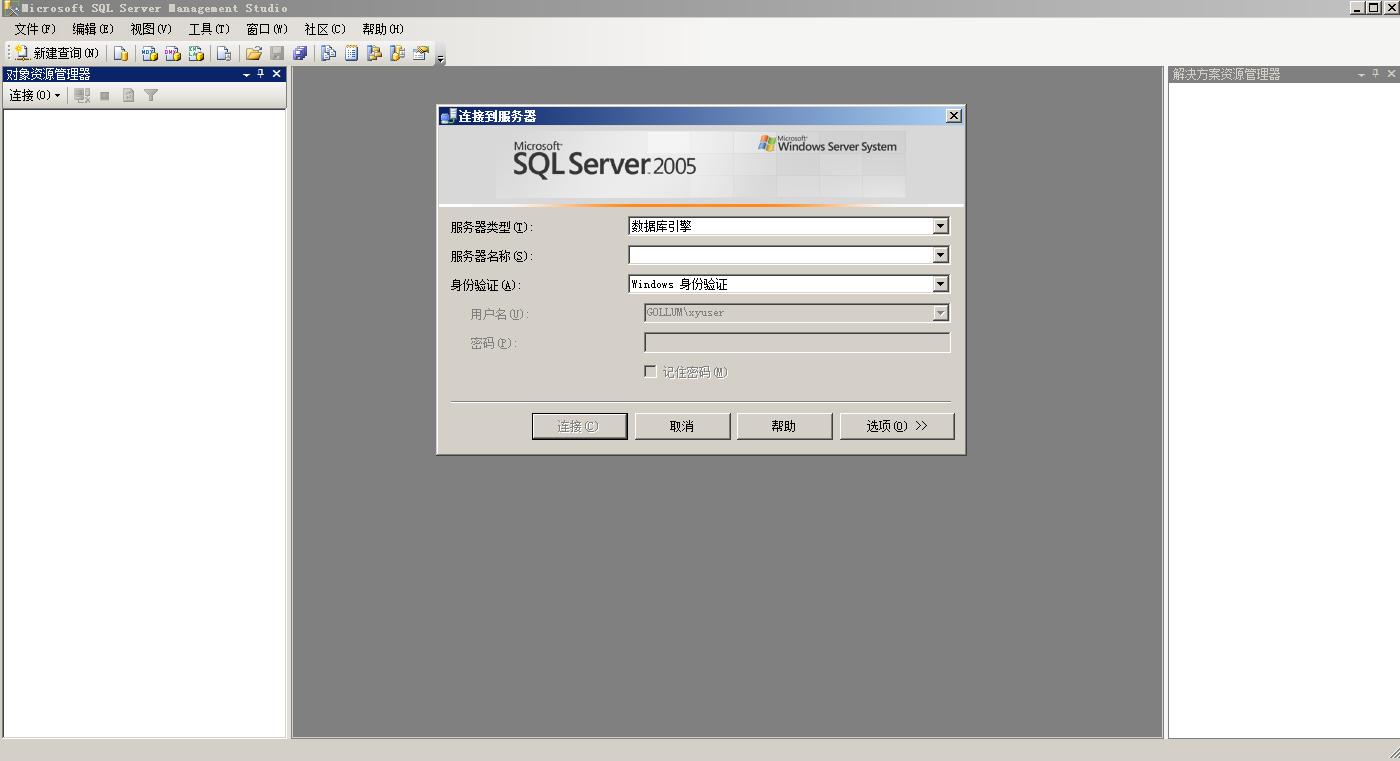This screenshot has height=761, width=1400.
Task: Click the 服务器类型(T): label
Action: click(492, 227)
